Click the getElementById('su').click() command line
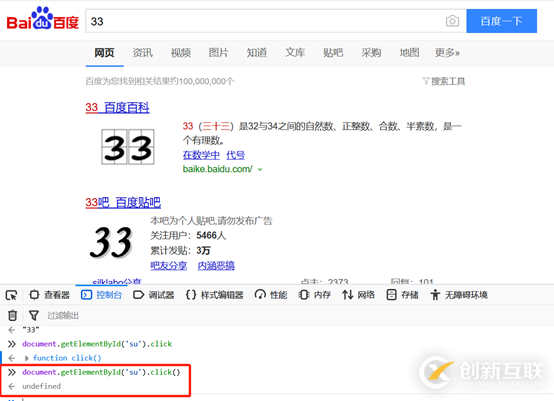The height and width of the screenshot is (401, 554). [101, 372]
